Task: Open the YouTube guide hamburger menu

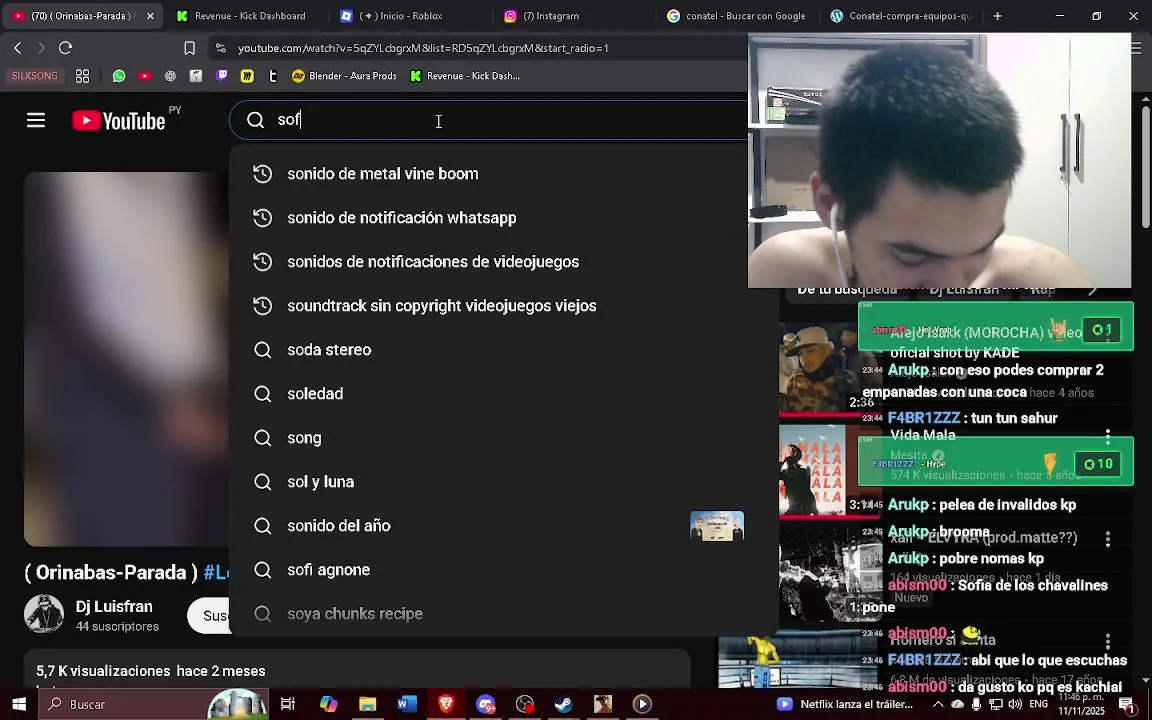Action: tap(36, 120)
